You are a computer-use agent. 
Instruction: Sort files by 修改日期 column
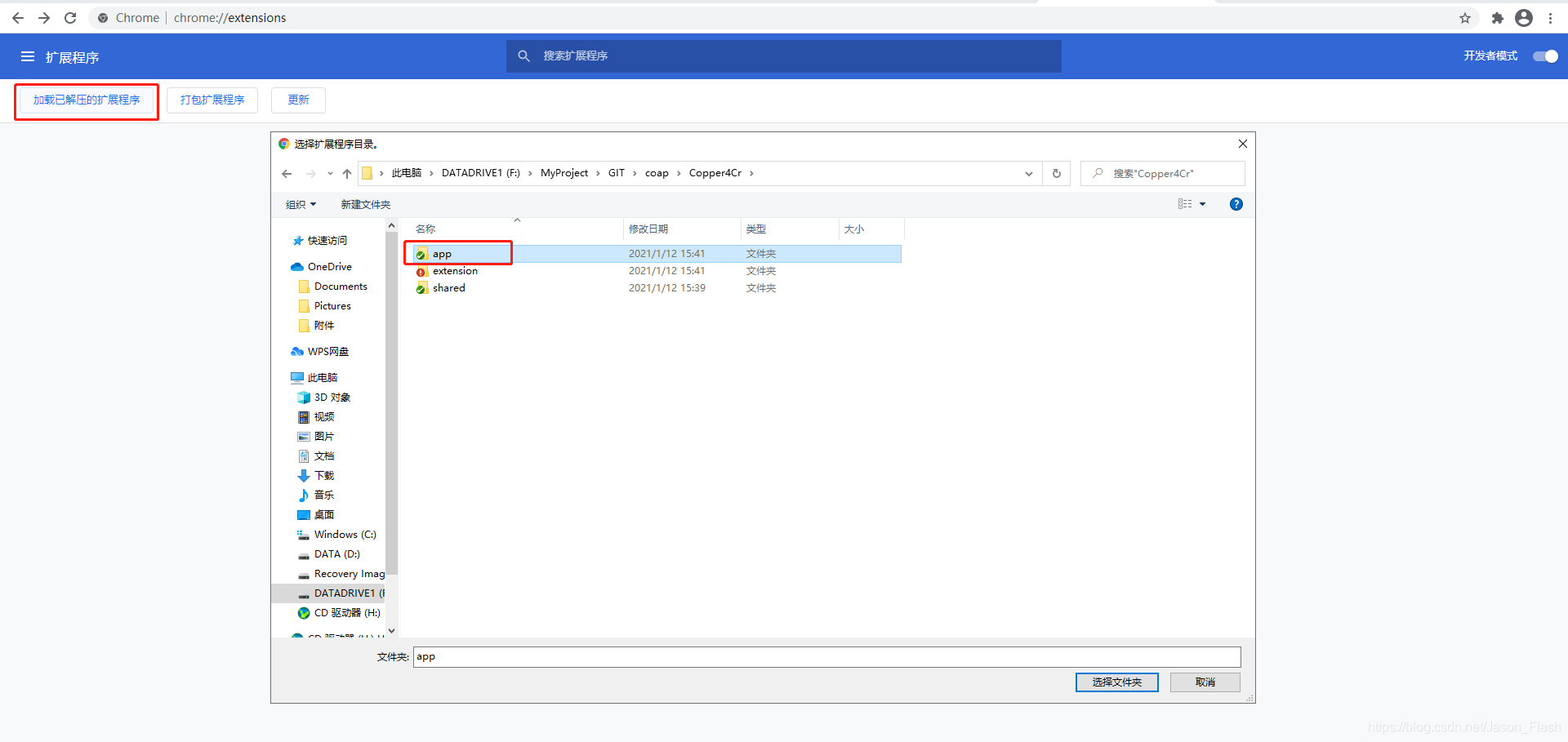[x=648, y=229]
